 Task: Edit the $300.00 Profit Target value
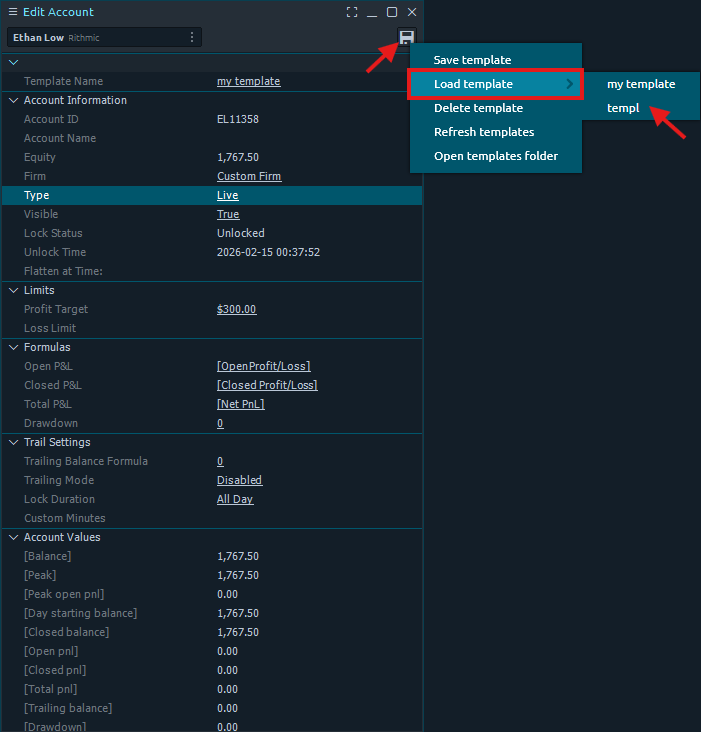coord(236,309)
